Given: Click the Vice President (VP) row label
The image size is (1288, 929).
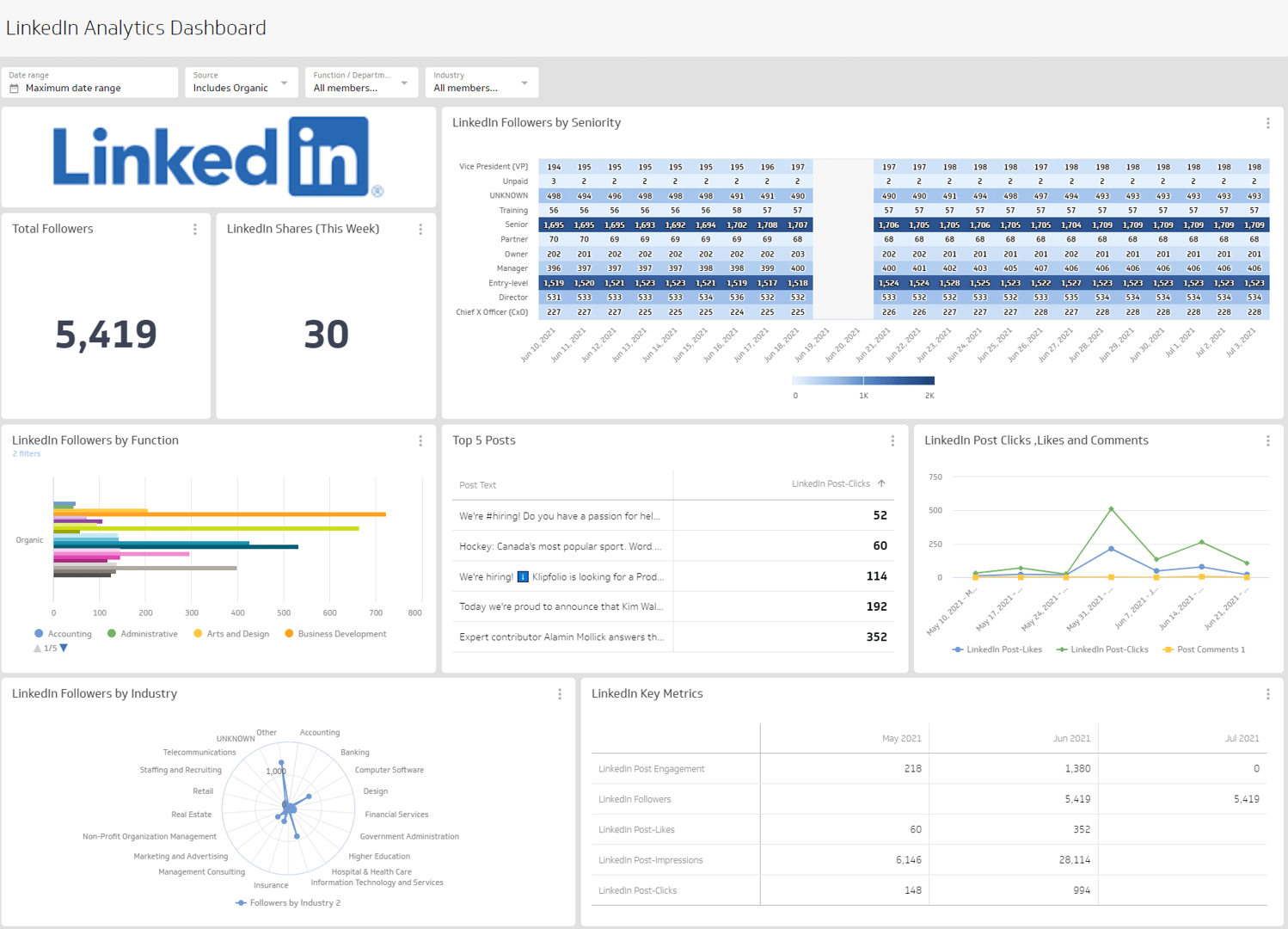Looking at the screenshot, I should coord(494,167).
